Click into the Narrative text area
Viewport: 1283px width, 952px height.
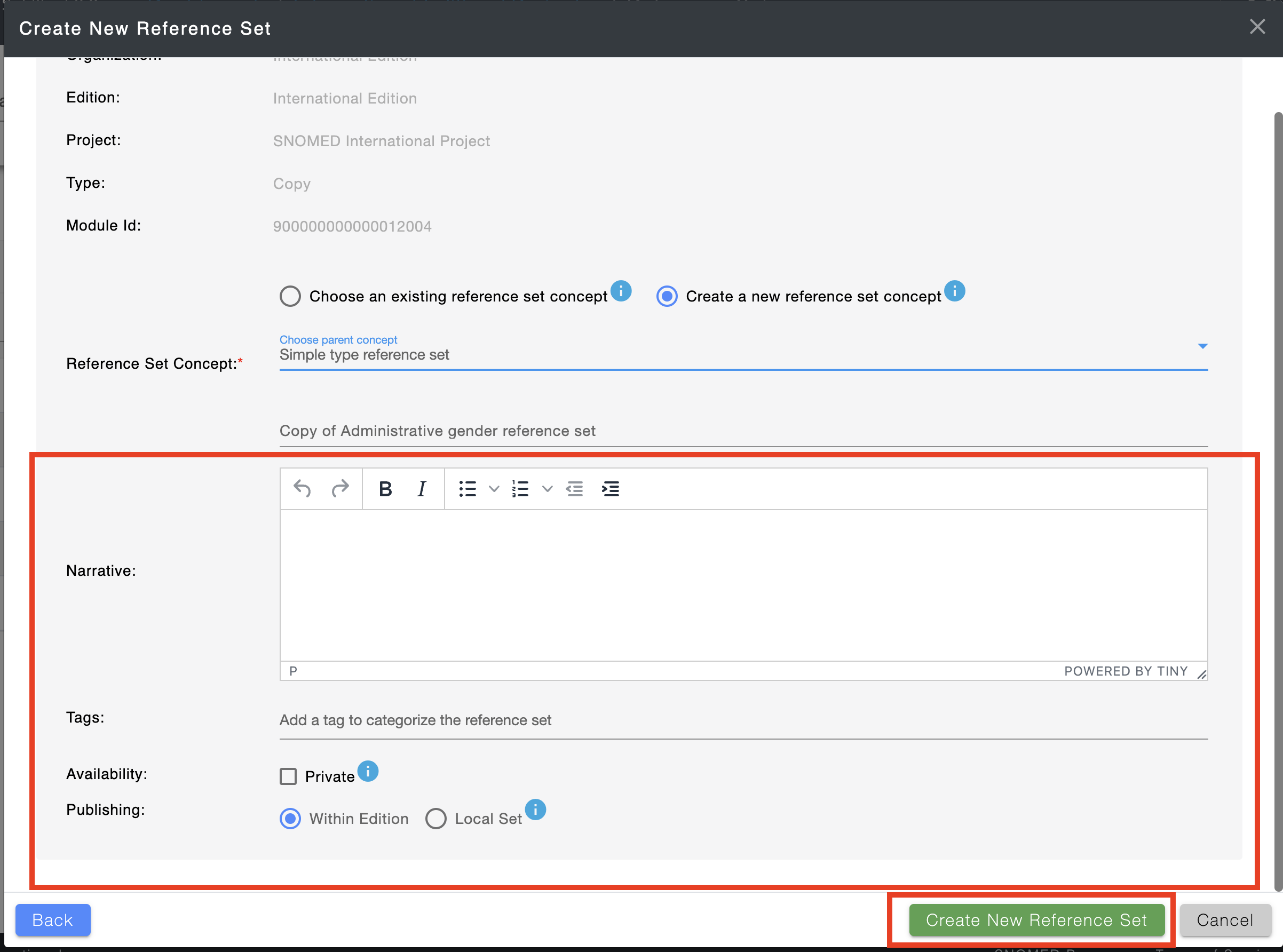[x=743, y=585]
